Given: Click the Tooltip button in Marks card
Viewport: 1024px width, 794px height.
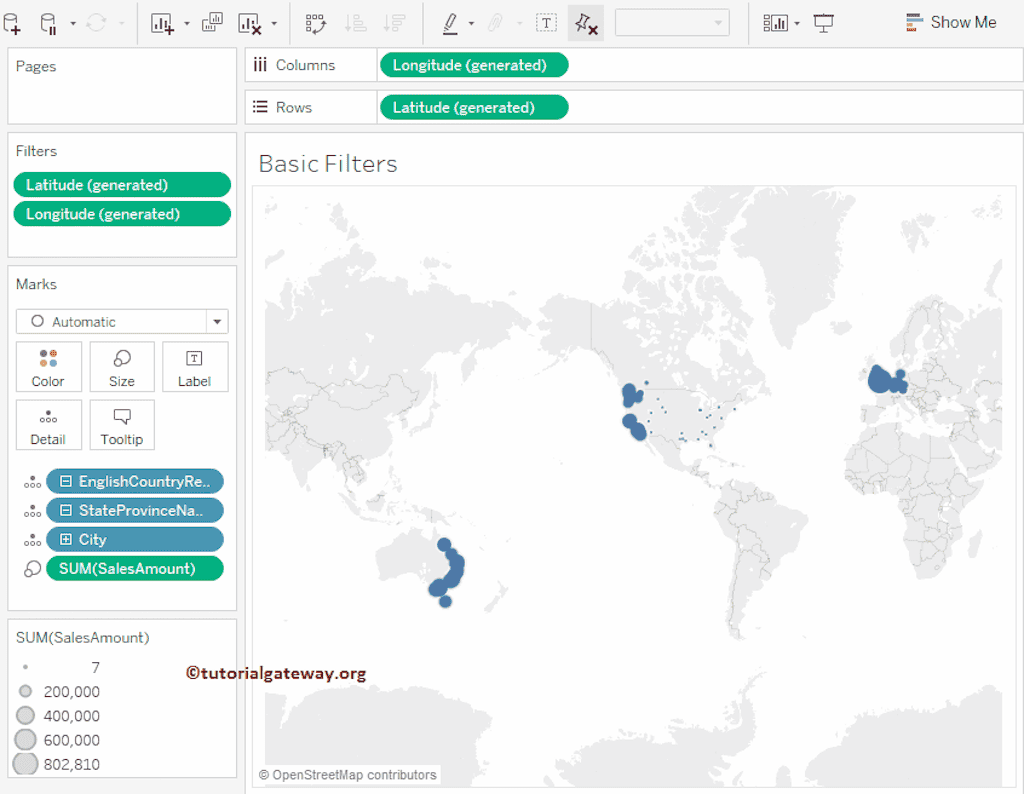Looking at the screenshot, I should pos(122,425).
